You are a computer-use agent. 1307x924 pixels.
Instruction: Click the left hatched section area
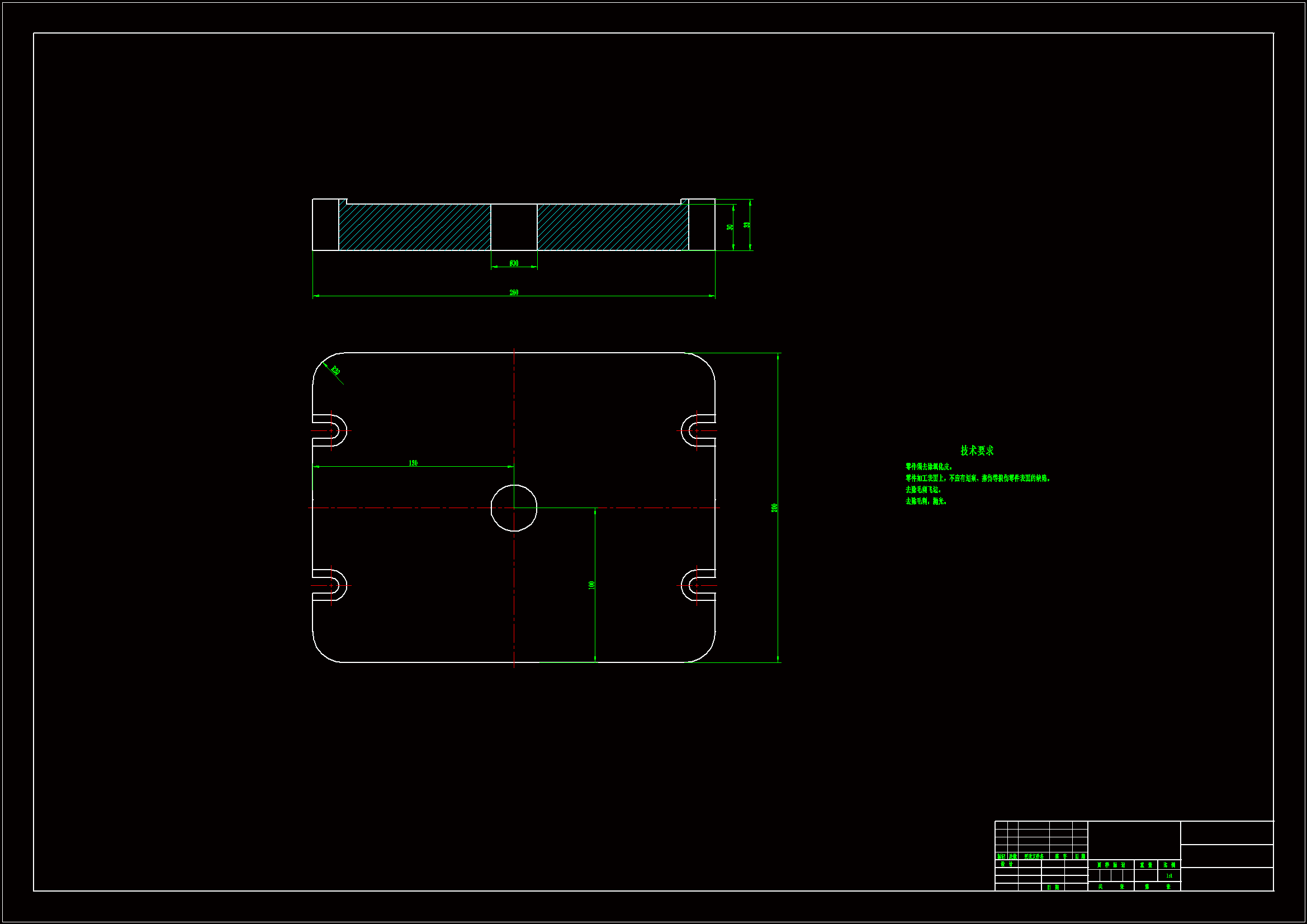pyautogui.click(x=414, y=227)
